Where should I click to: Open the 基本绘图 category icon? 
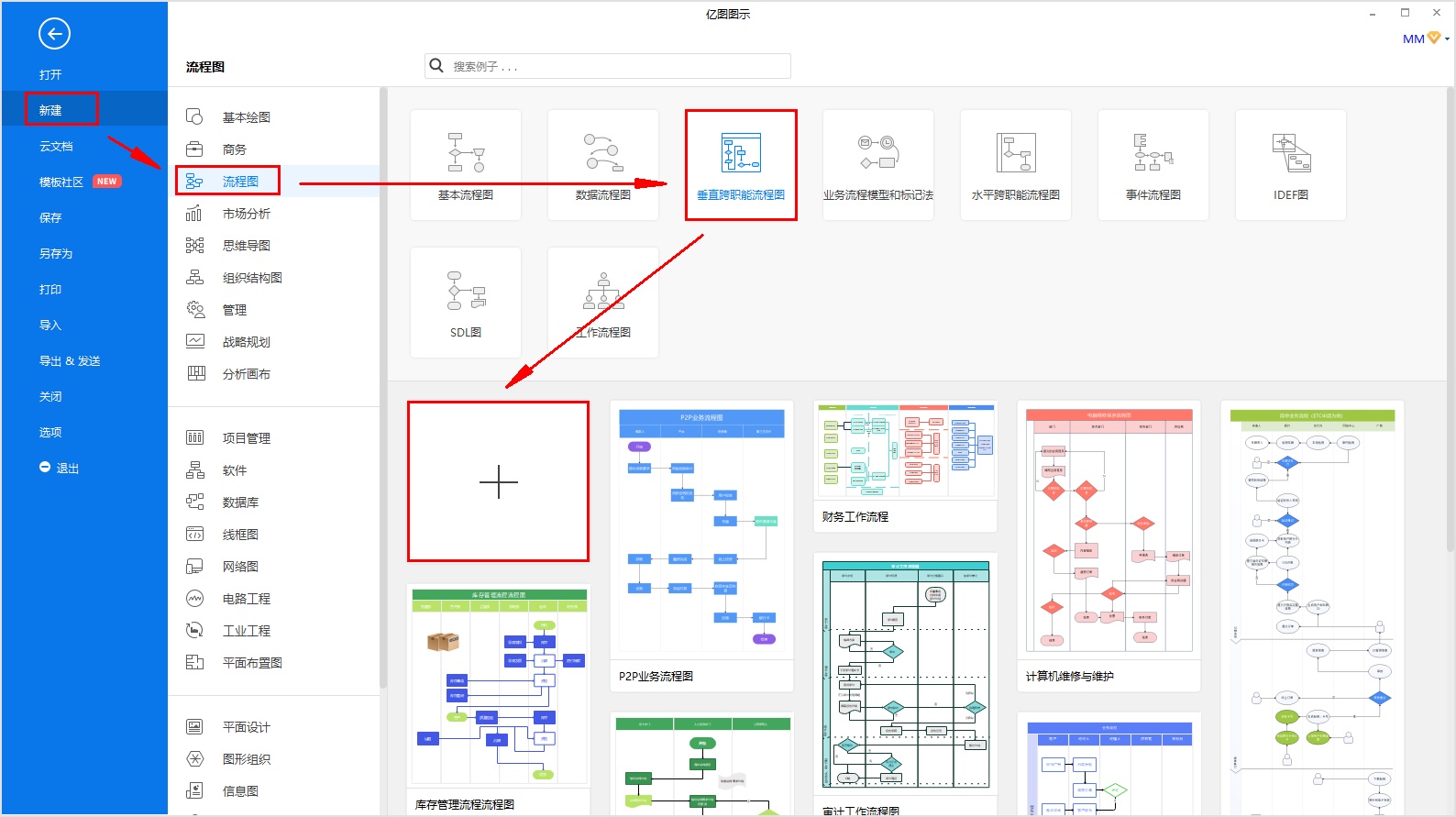click(x=194, y=116)
